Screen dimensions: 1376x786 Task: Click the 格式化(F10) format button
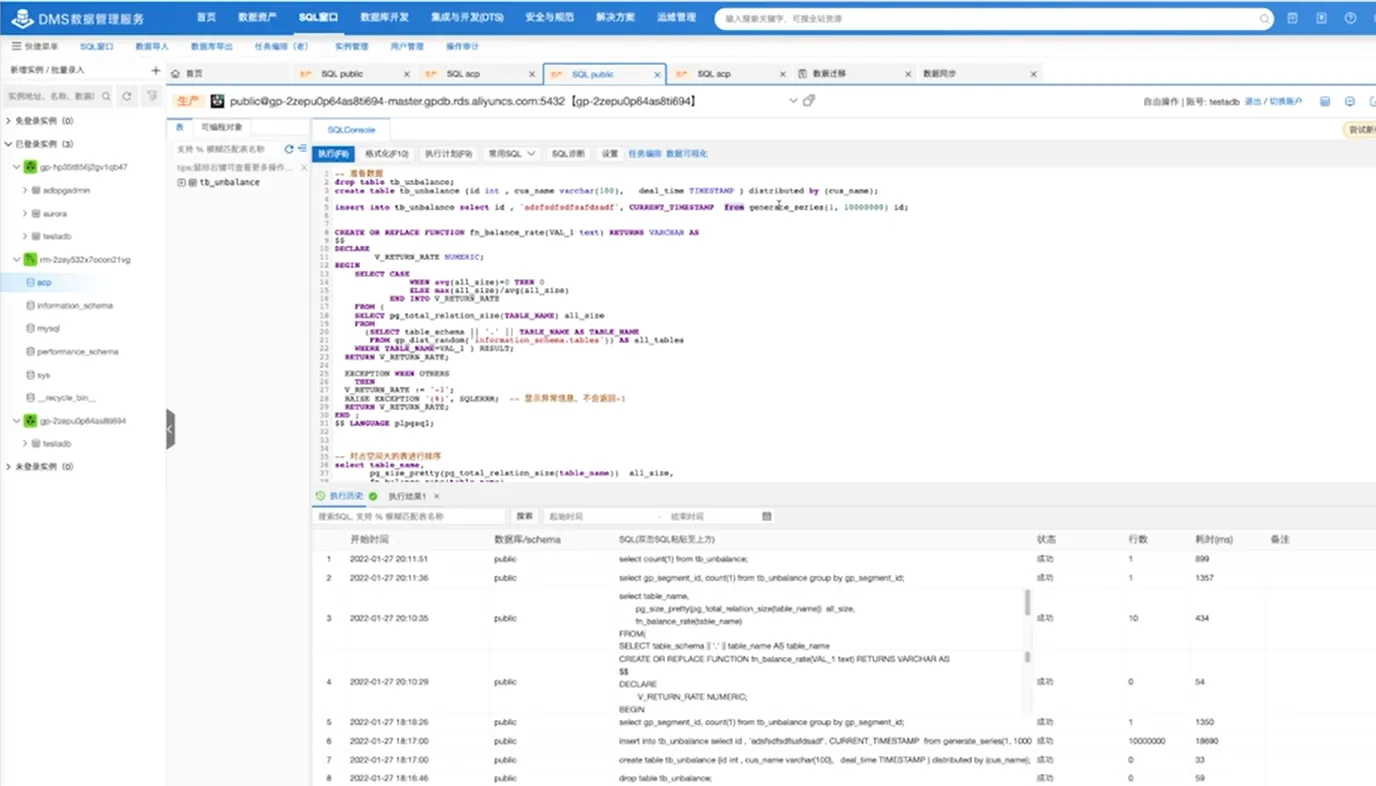click(386, 154)
